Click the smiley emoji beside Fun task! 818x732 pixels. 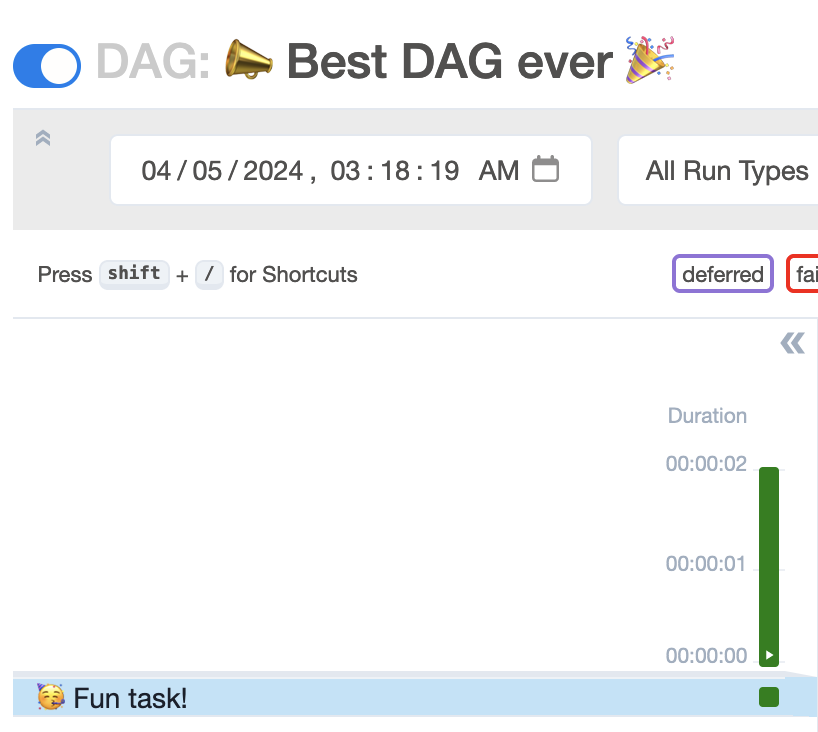[x=50, y=697]
